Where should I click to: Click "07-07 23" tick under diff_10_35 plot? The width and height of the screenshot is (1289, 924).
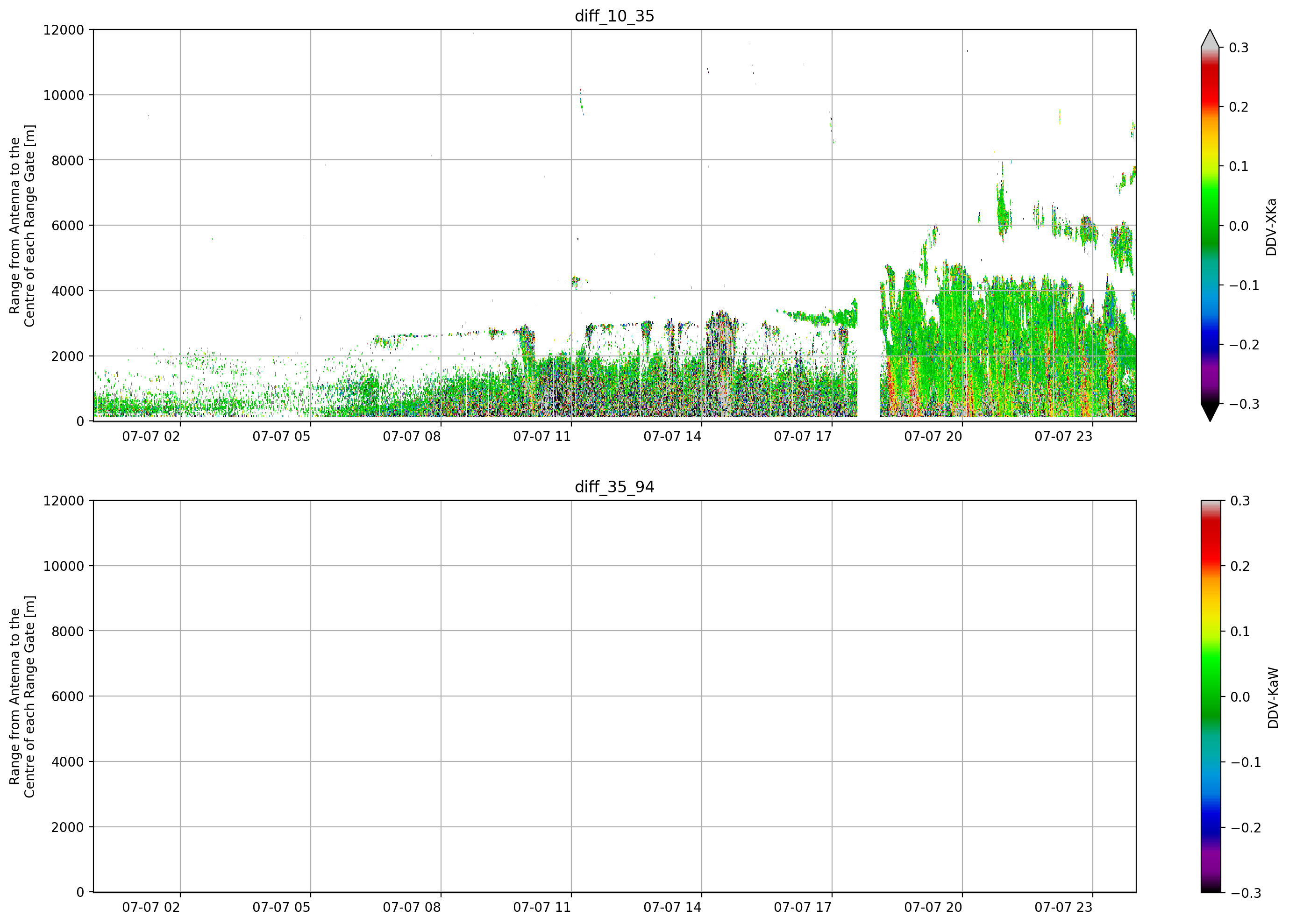[1063, 436]
